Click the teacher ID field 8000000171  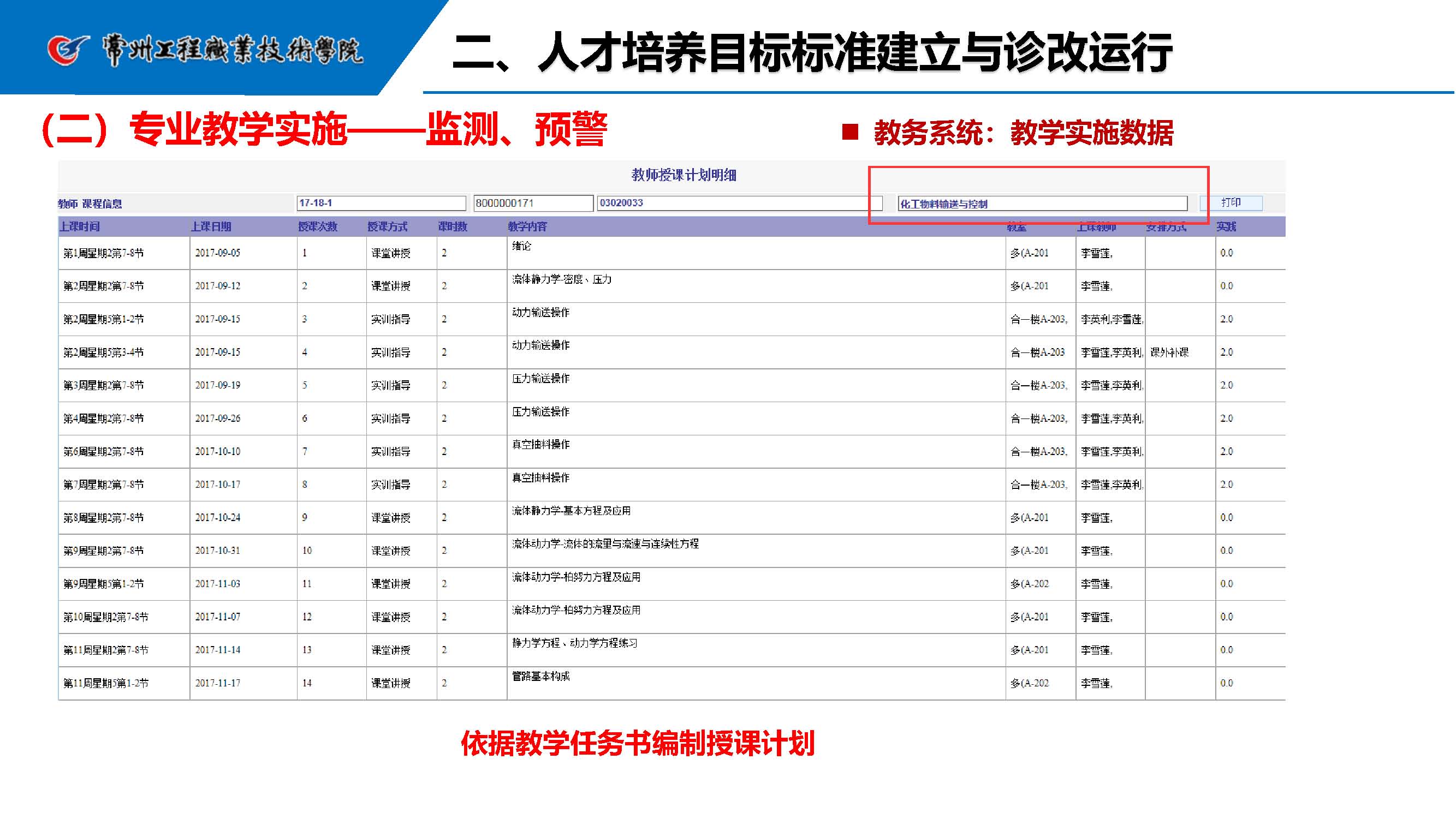pyautogui.click(x=533, y=204)
